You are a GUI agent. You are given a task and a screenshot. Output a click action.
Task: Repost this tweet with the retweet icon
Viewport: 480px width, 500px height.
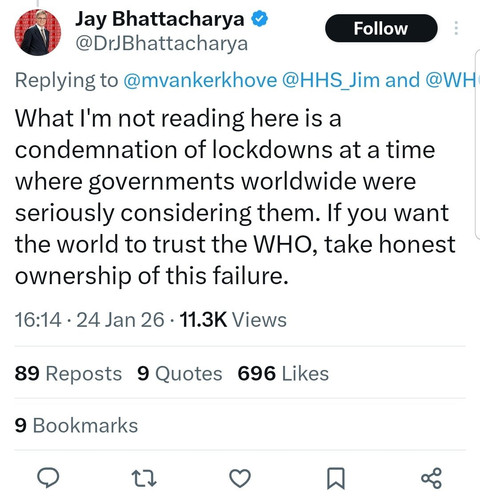click(144, 478)
